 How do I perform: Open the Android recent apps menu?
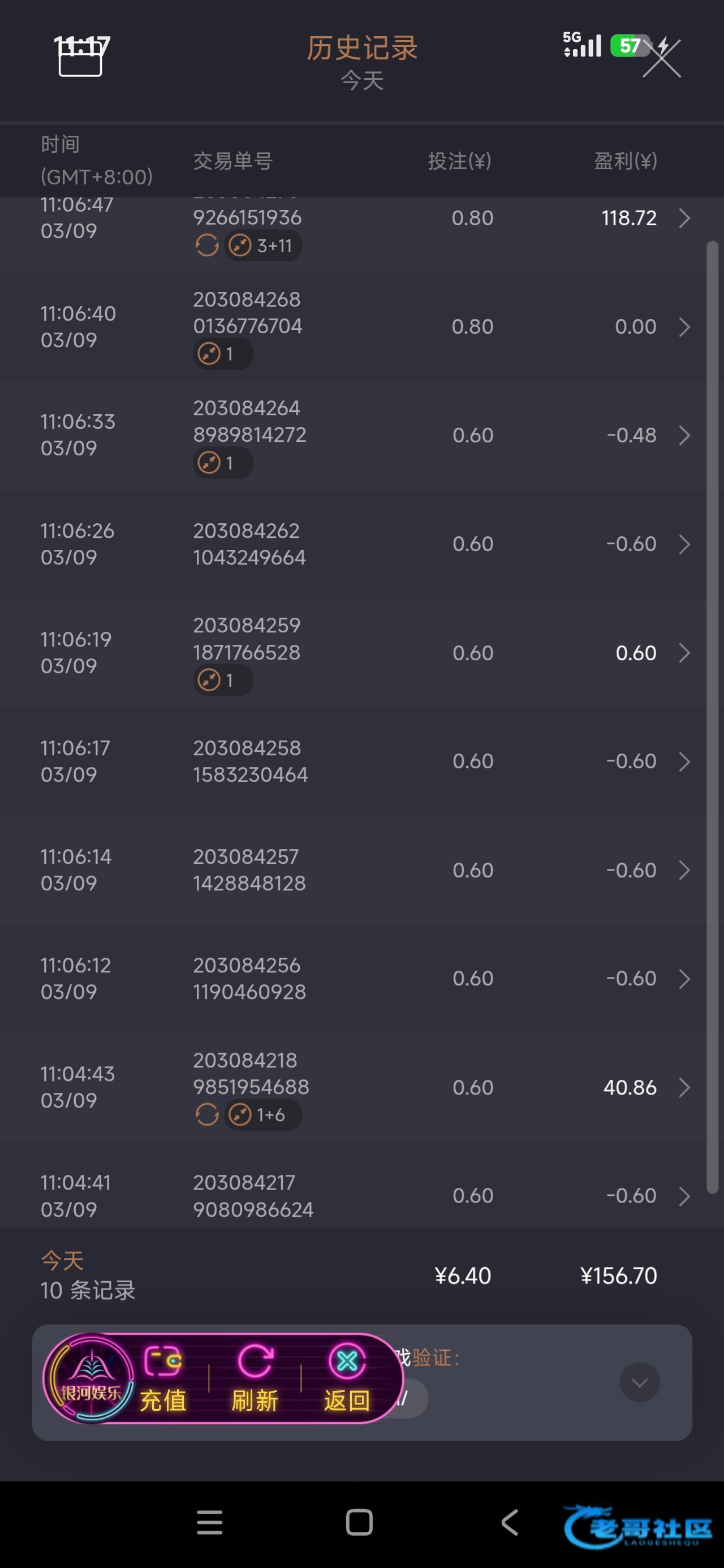[209, 1522]
